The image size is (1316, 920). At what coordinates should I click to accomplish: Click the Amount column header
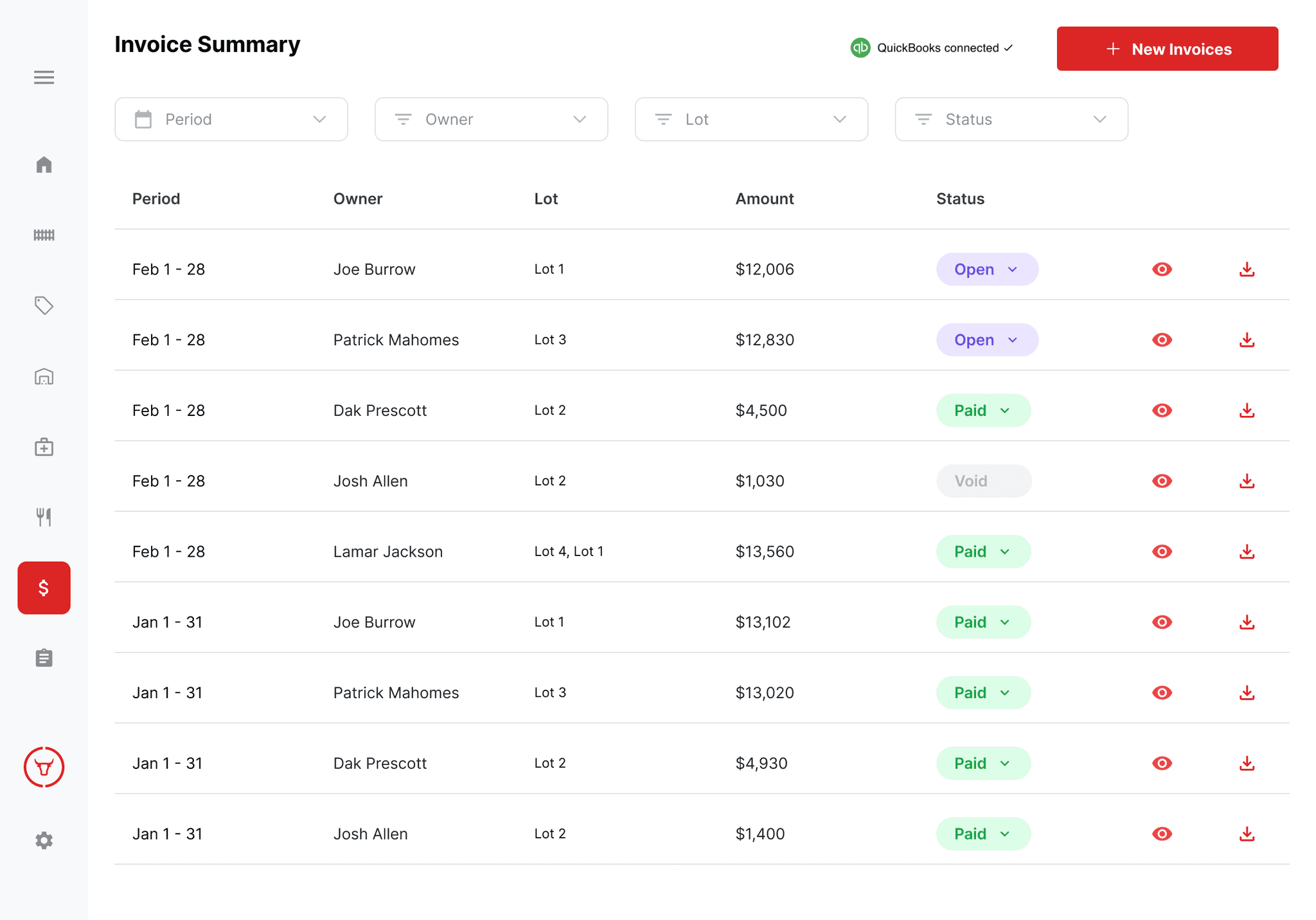[764, 199]
